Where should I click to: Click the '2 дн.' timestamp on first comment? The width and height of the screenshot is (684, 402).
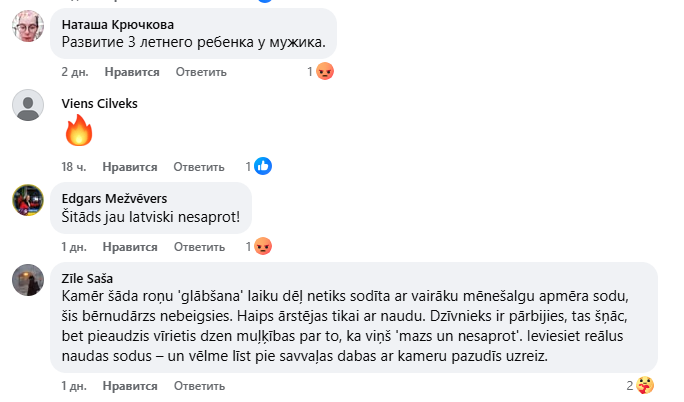76,72
